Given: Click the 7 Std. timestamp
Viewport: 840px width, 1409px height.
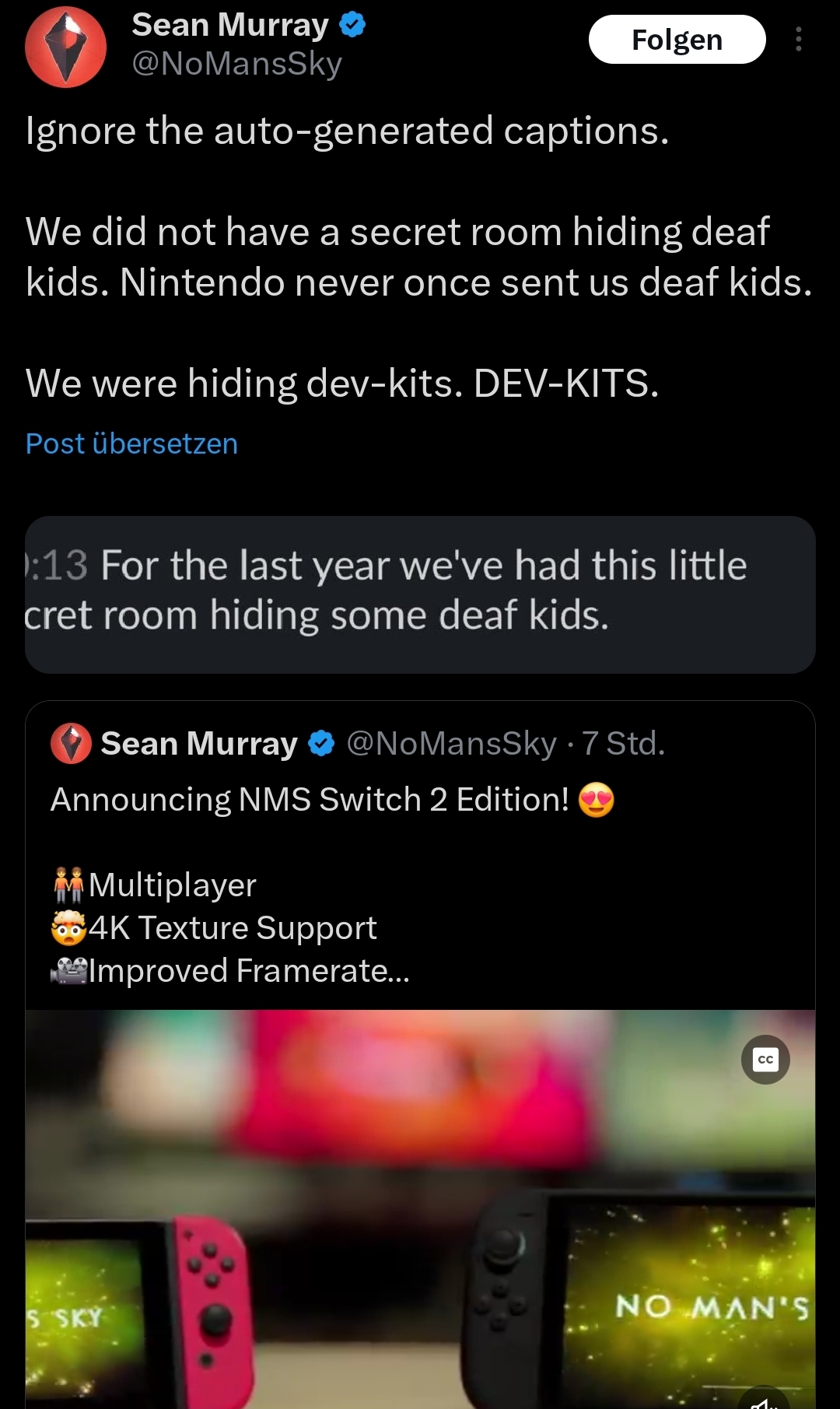Looking at the screenshot, I should point(624,744).
